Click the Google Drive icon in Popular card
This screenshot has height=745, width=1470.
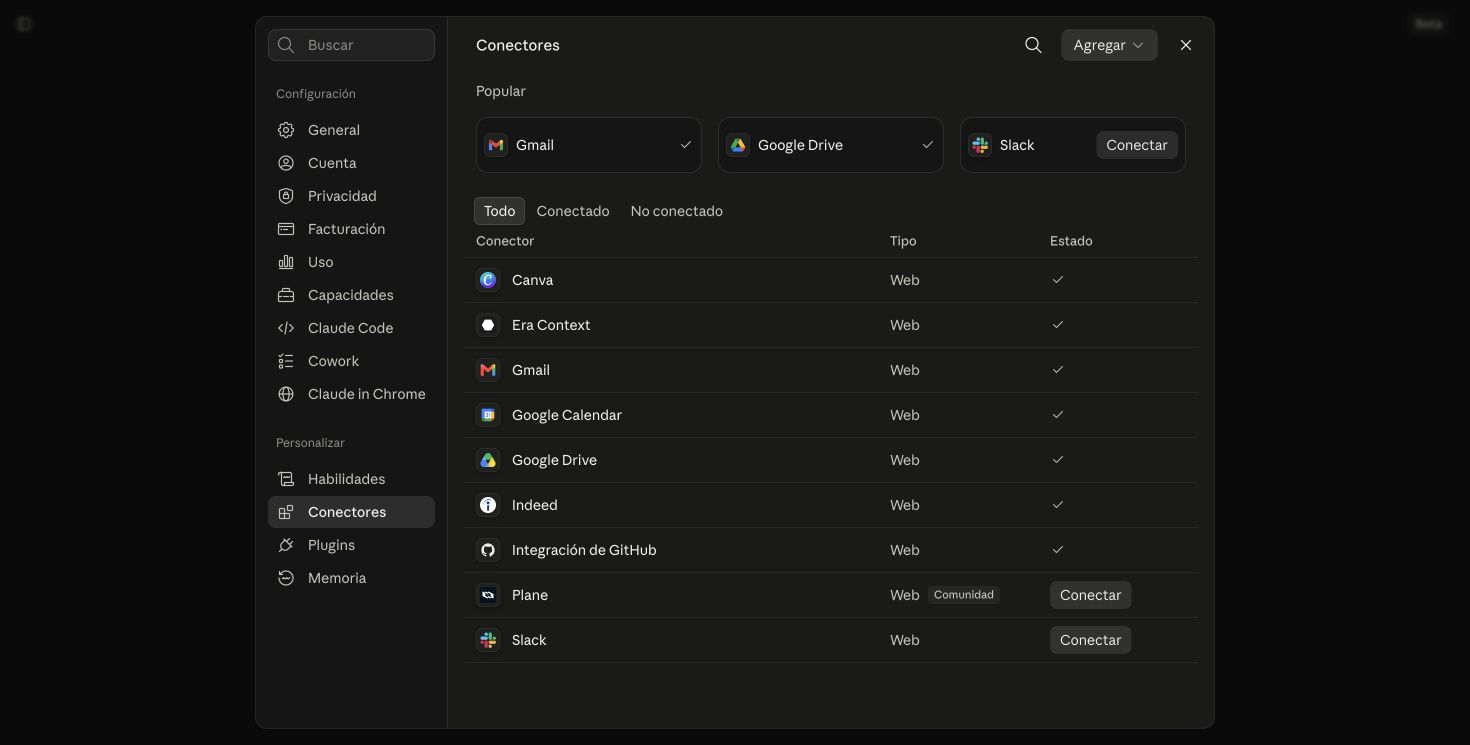click(x=738, y=145)
